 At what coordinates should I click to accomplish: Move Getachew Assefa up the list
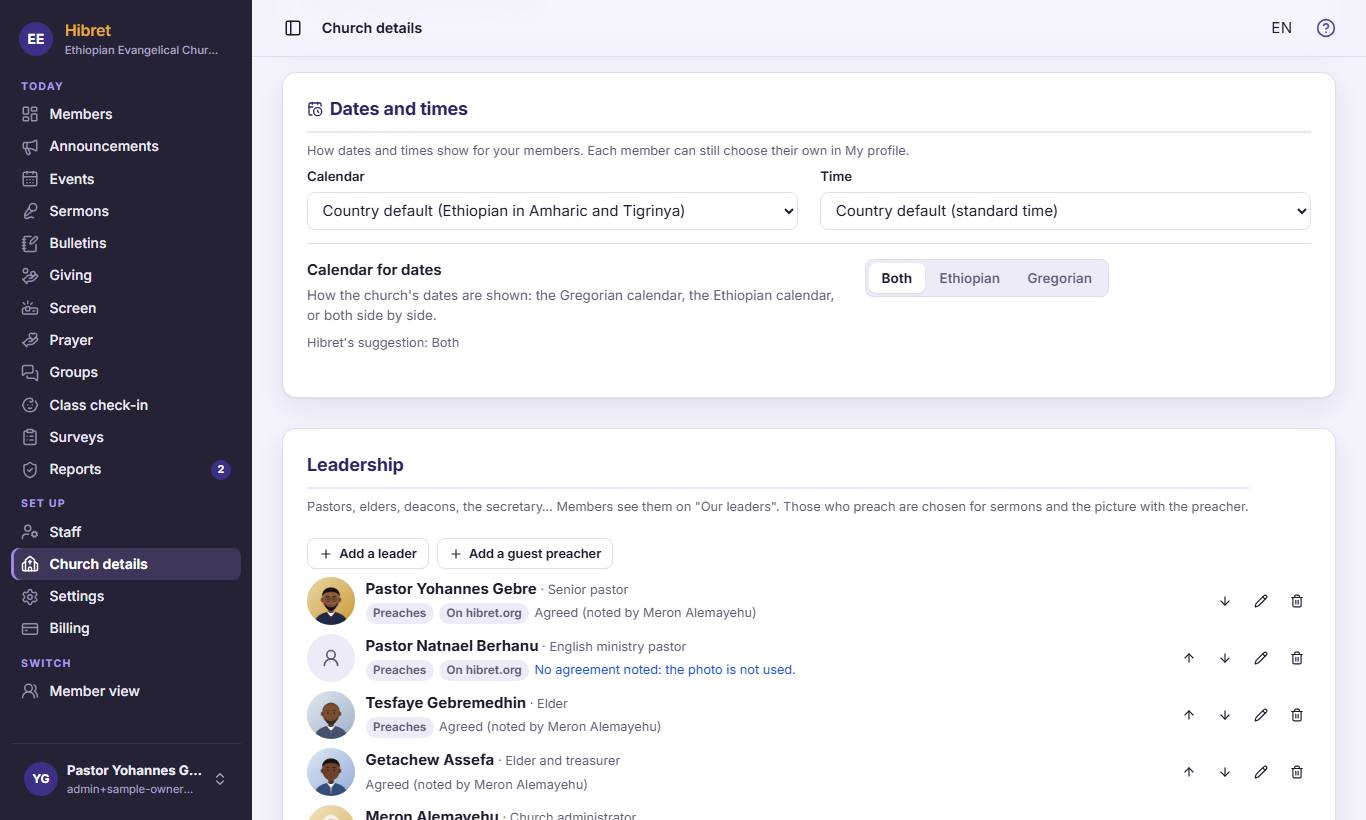coord(1189,772)
